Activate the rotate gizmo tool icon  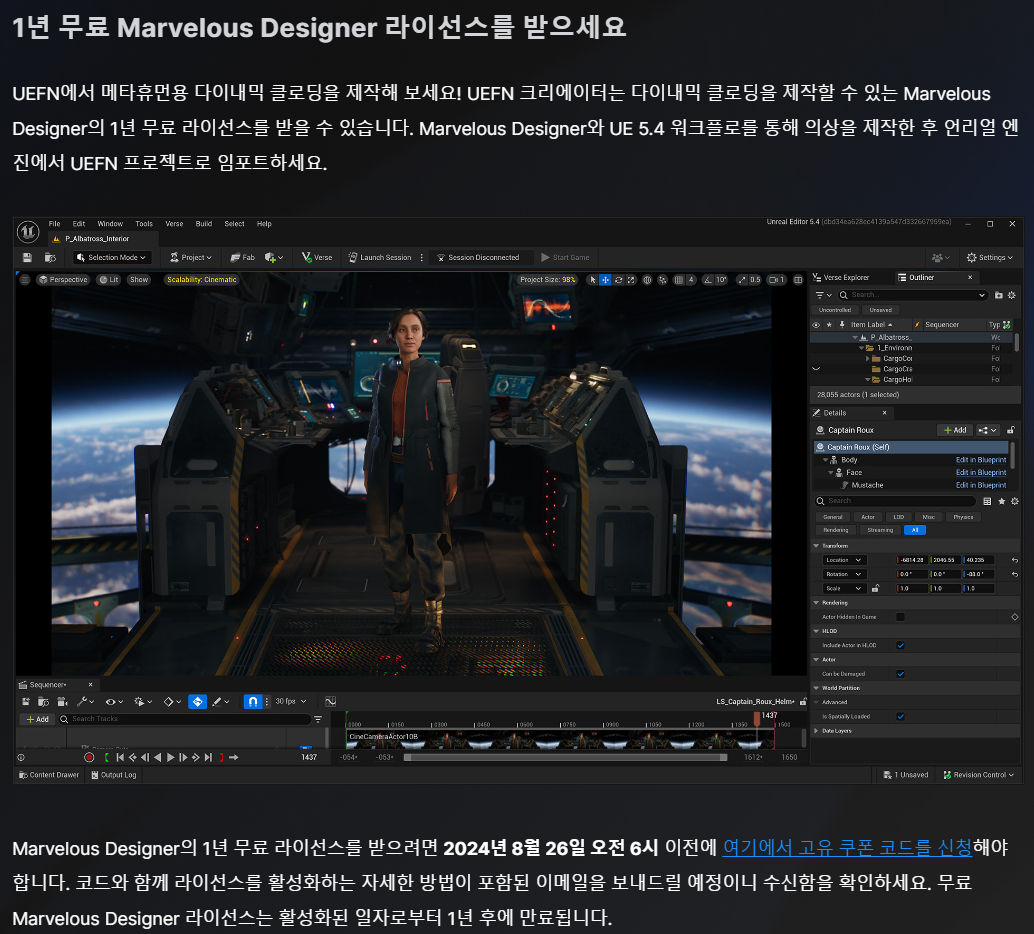(619, 280)
